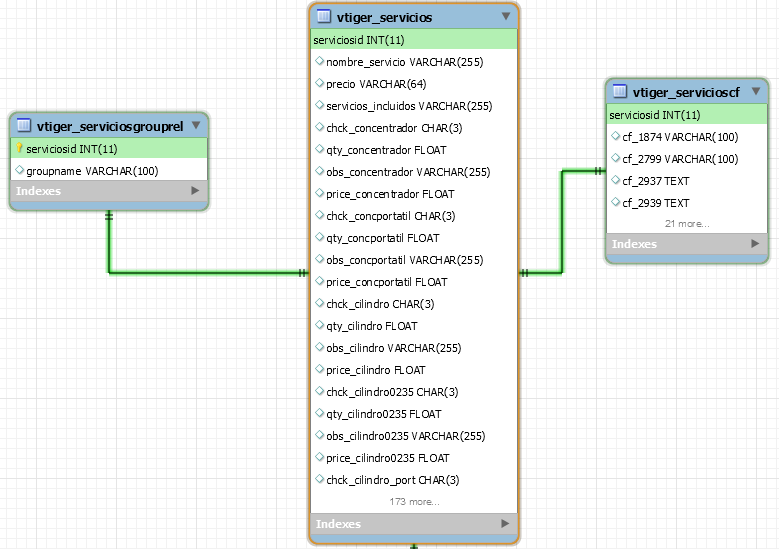Screen dimensions: 779x549
Task: Click diamond icon next to cf_2937
Action: point(616,180)
